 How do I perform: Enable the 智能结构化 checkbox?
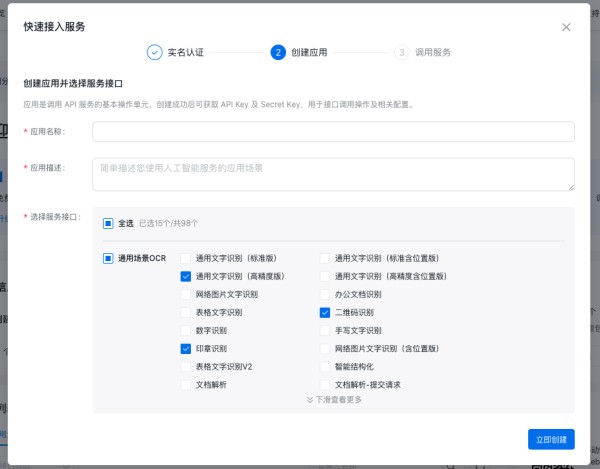(325, 367)
